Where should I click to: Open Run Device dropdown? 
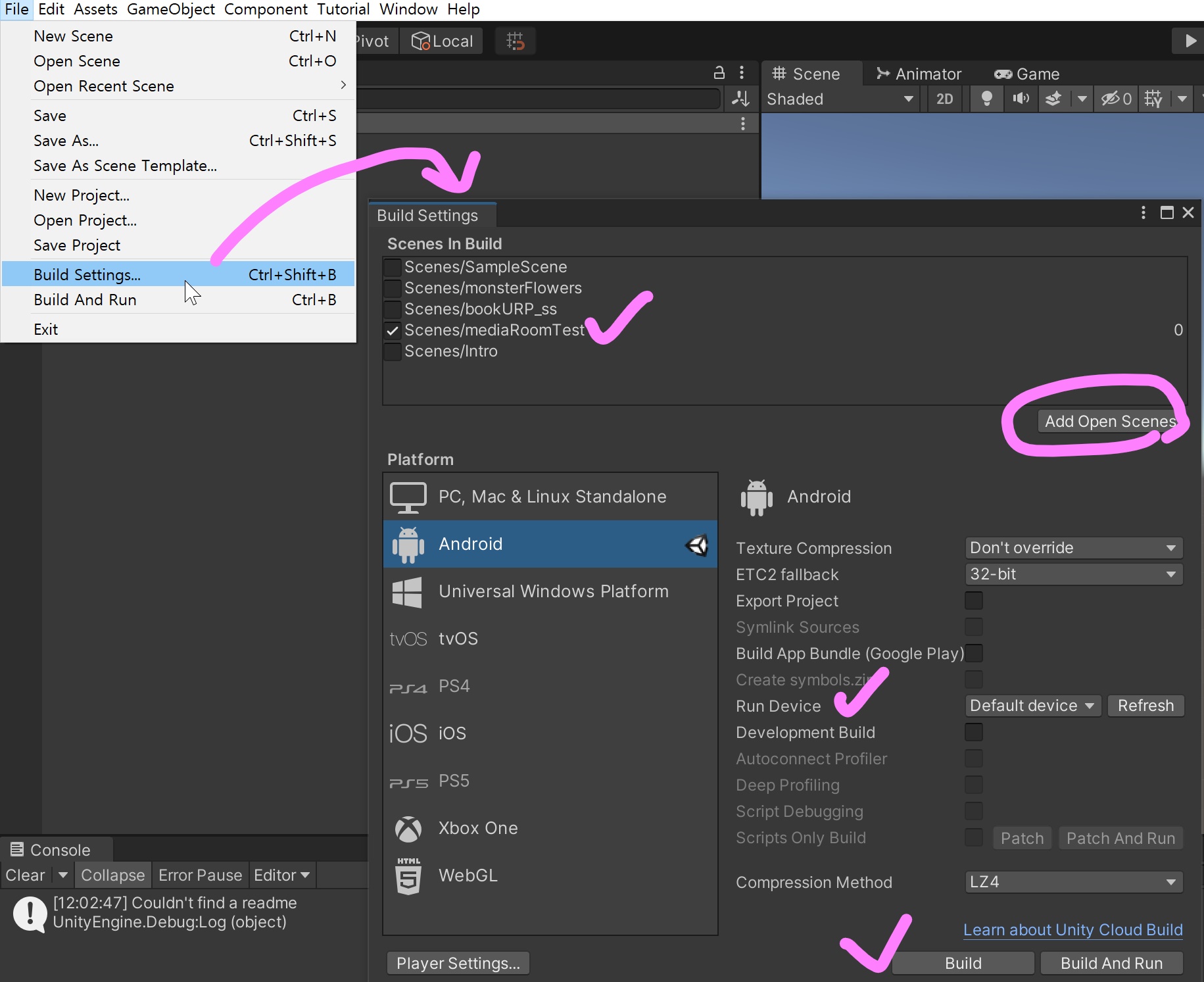1033,706
